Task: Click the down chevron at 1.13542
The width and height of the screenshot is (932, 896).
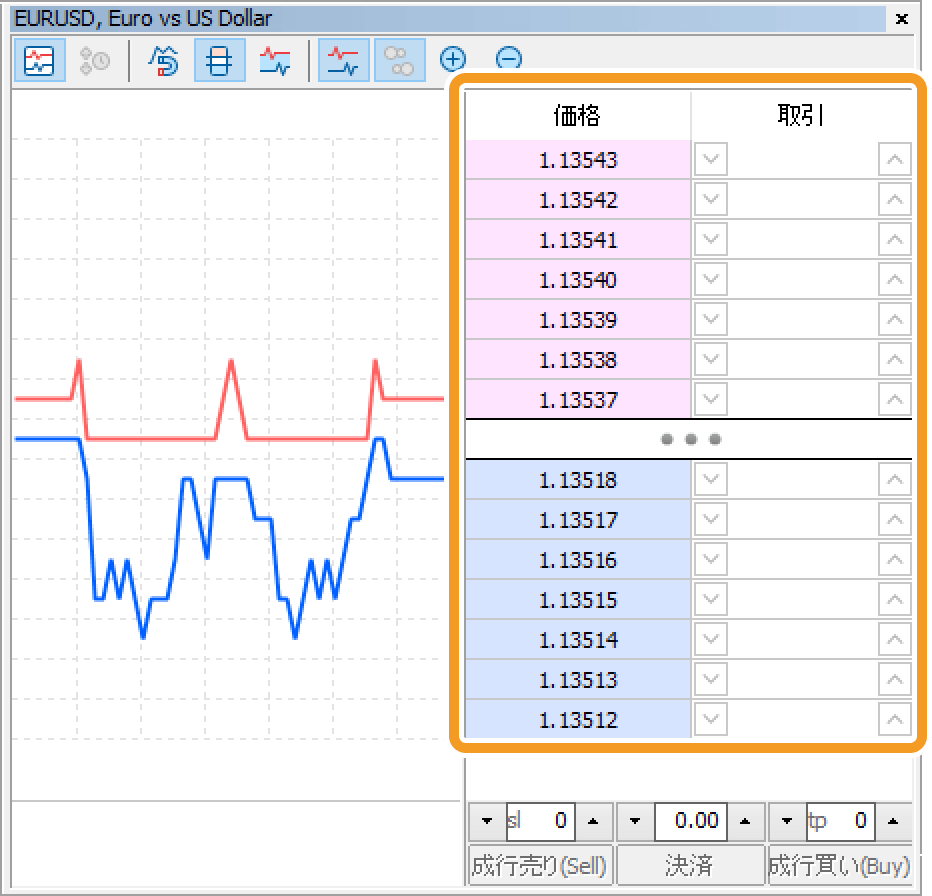Action: coord(711,199)
